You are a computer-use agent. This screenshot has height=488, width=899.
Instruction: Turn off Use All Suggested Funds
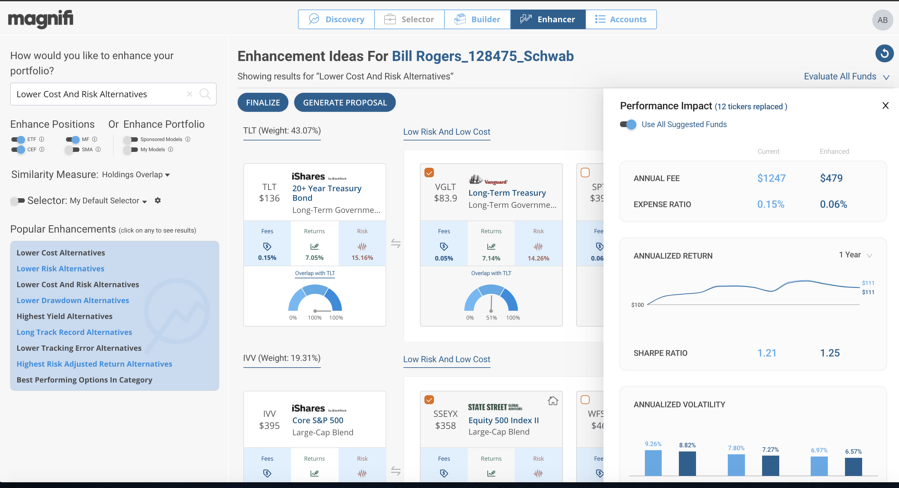click(628, 125)
